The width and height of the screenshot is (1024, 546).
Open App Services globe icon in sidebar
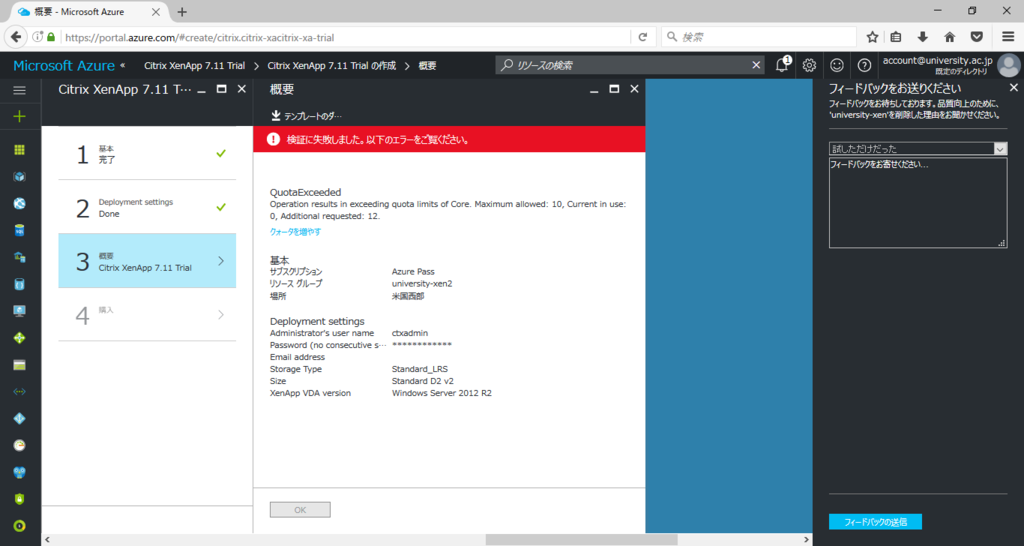click(20, 203)
